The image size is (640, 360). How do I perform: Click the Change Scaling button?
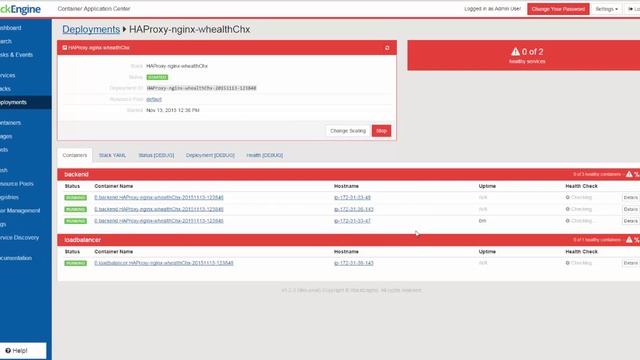tap(348, 131)
